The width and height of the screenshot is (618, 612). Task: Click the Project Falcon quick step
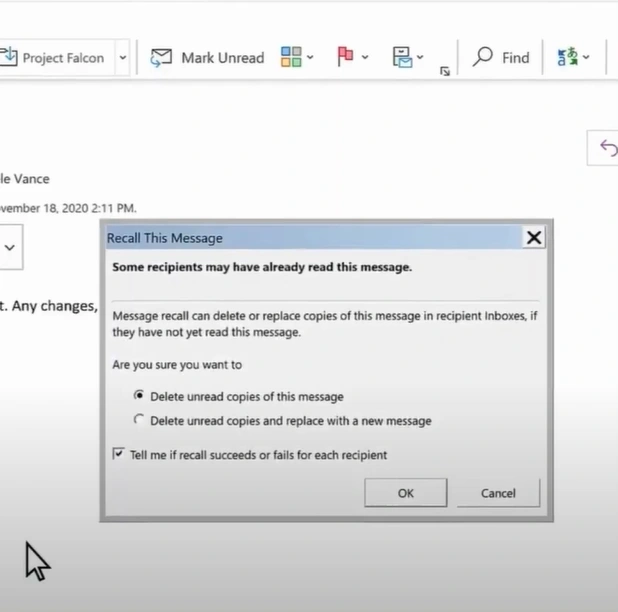click(x=57, y=58)
